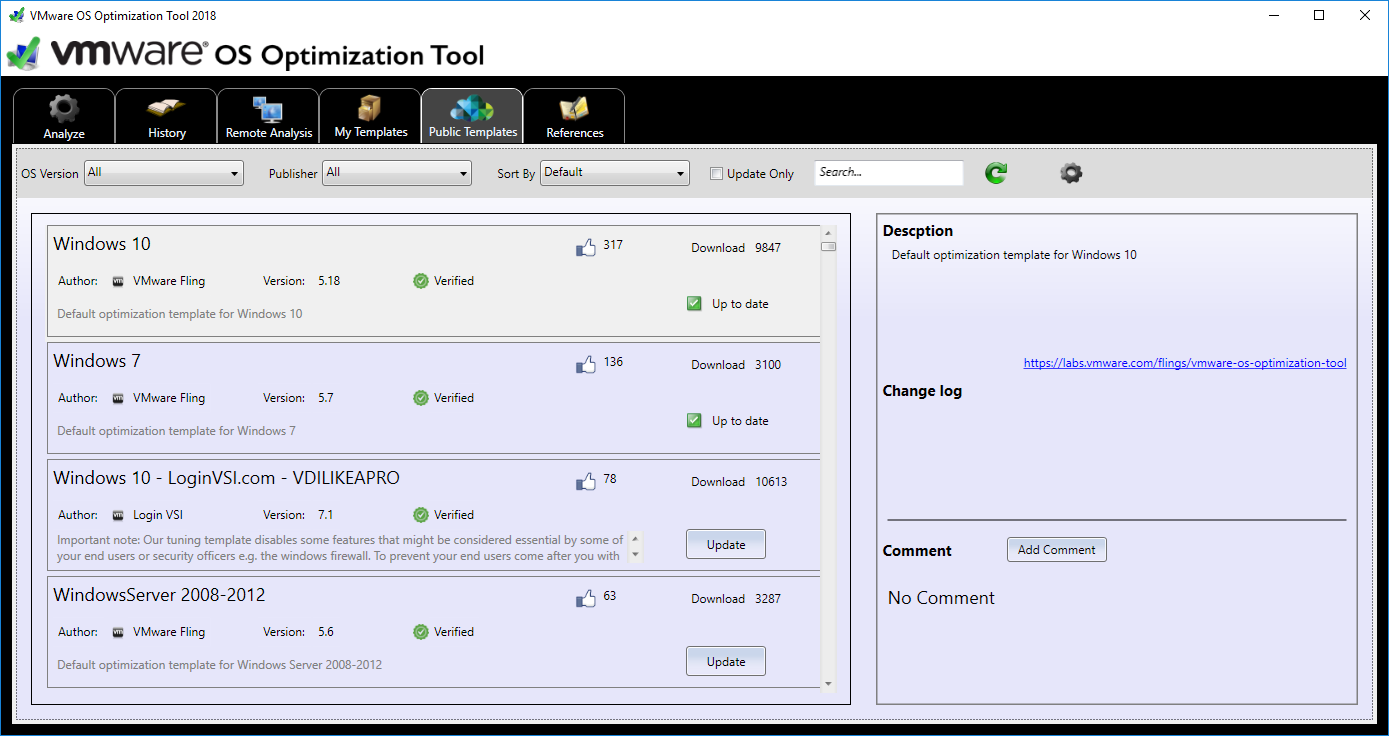
Task: Focus the Search input field
Action: pyautogui.click(x=889, y=173)
